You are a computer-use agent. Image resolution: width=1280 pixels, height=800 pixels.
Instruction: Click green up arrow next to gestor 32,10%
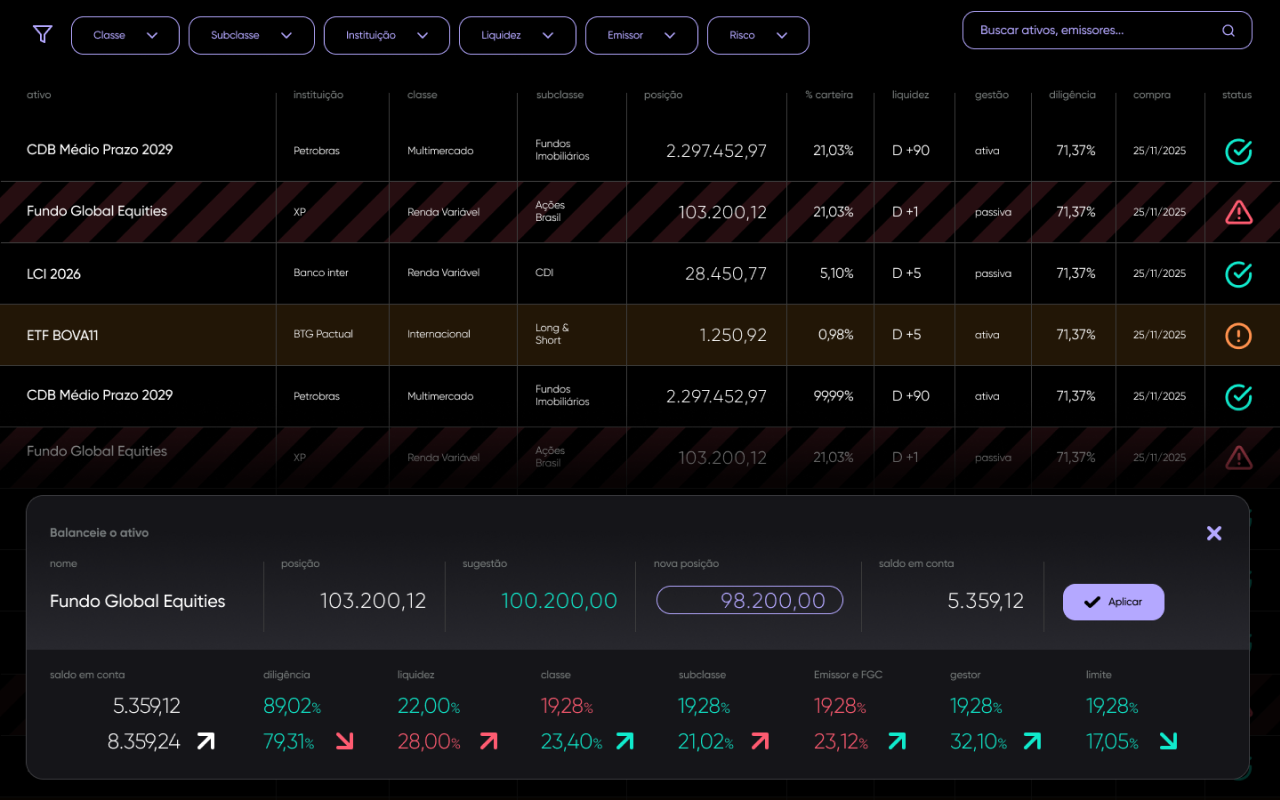click(1032, 741)
